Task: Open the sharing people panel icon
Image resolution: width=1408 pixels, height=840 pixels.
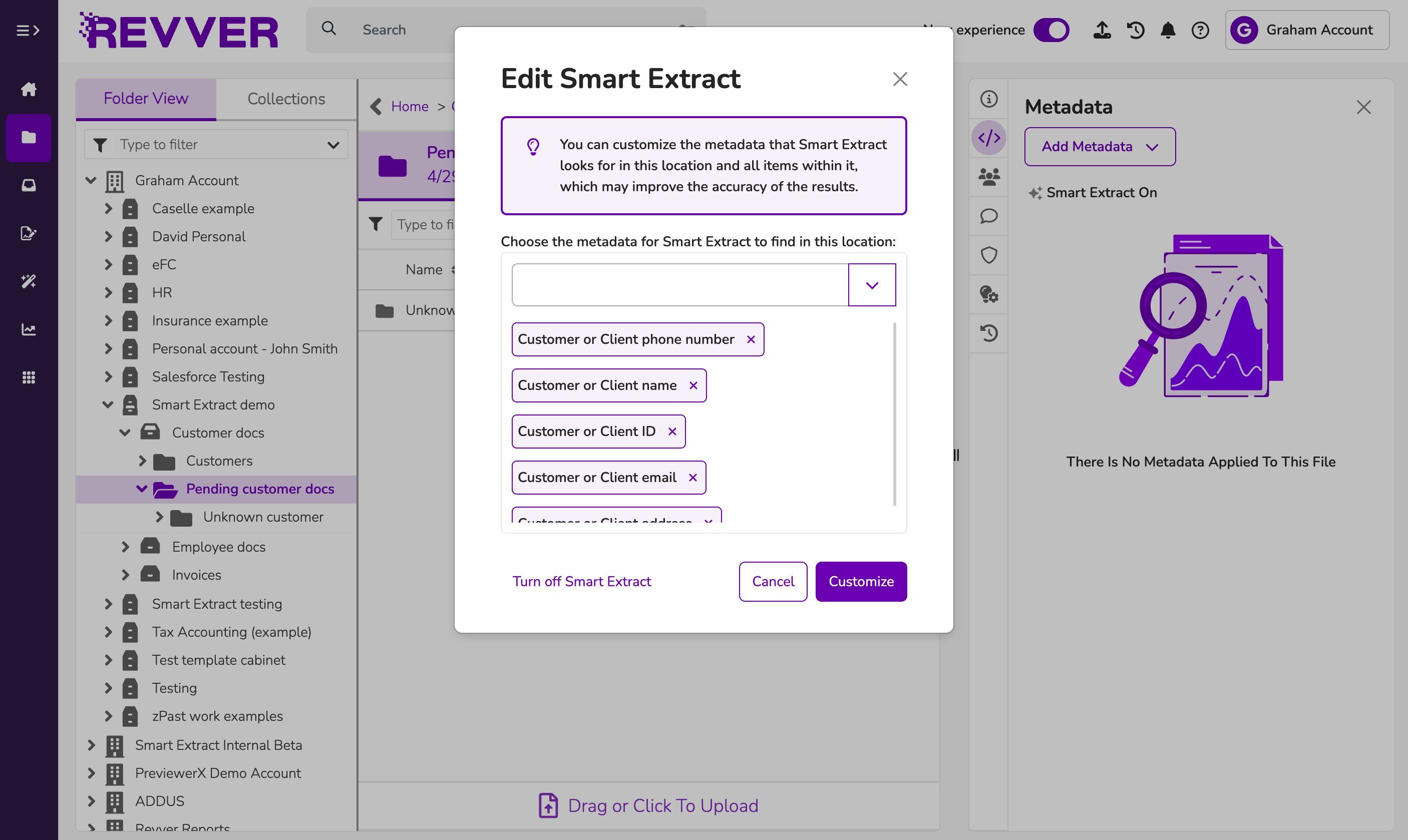Action: point(988,177)
